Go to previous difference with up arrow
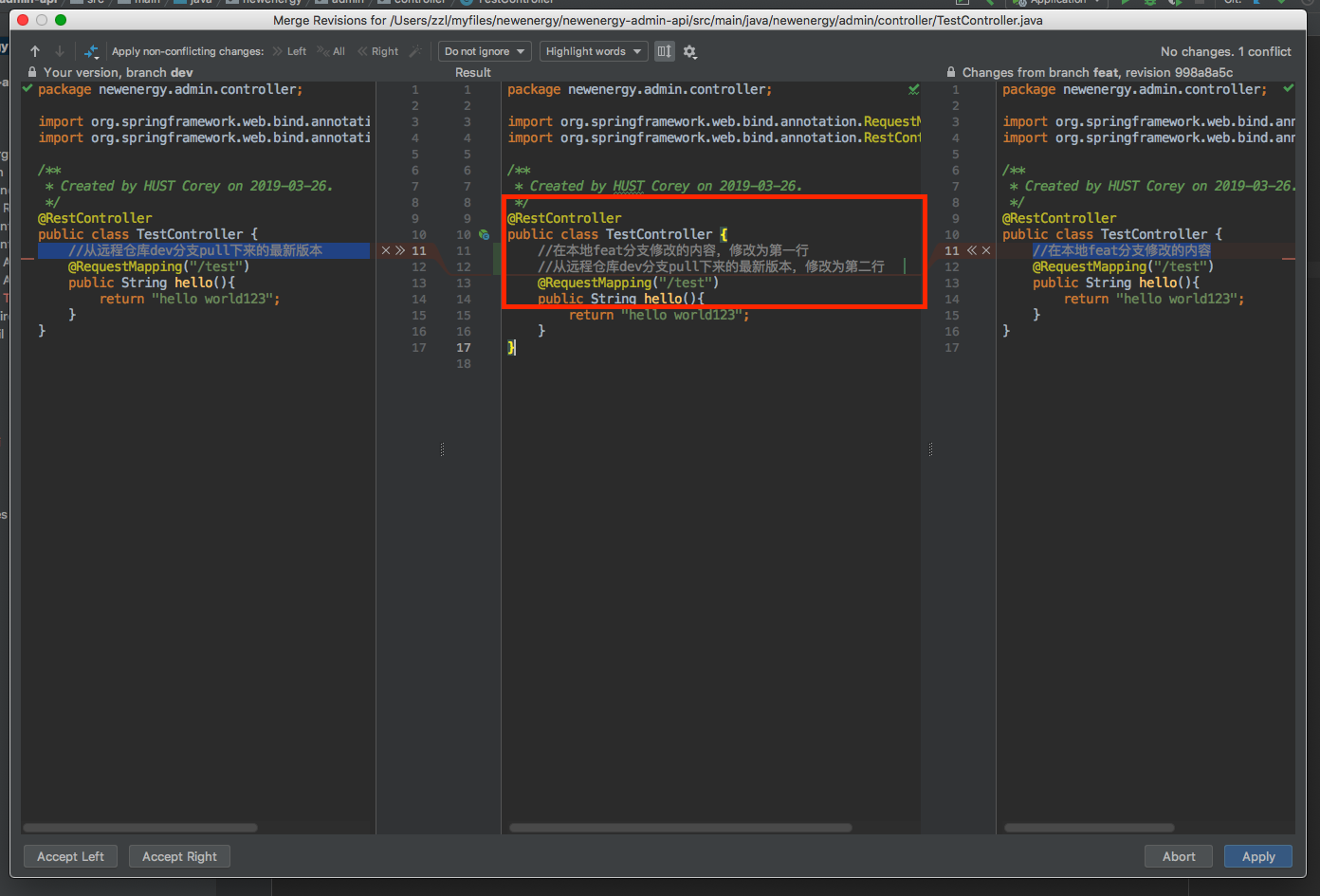 (35, 51)
